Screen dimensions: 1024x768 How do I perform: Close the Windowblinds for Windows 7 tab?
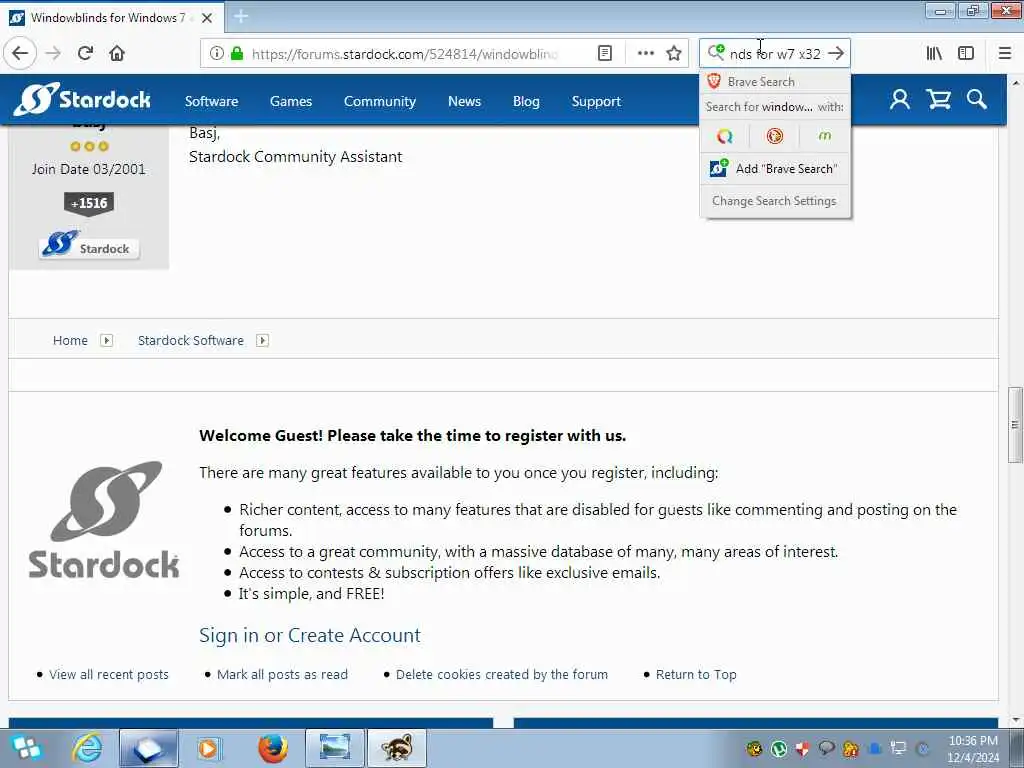pyautogui.click(x=207, y=18)
